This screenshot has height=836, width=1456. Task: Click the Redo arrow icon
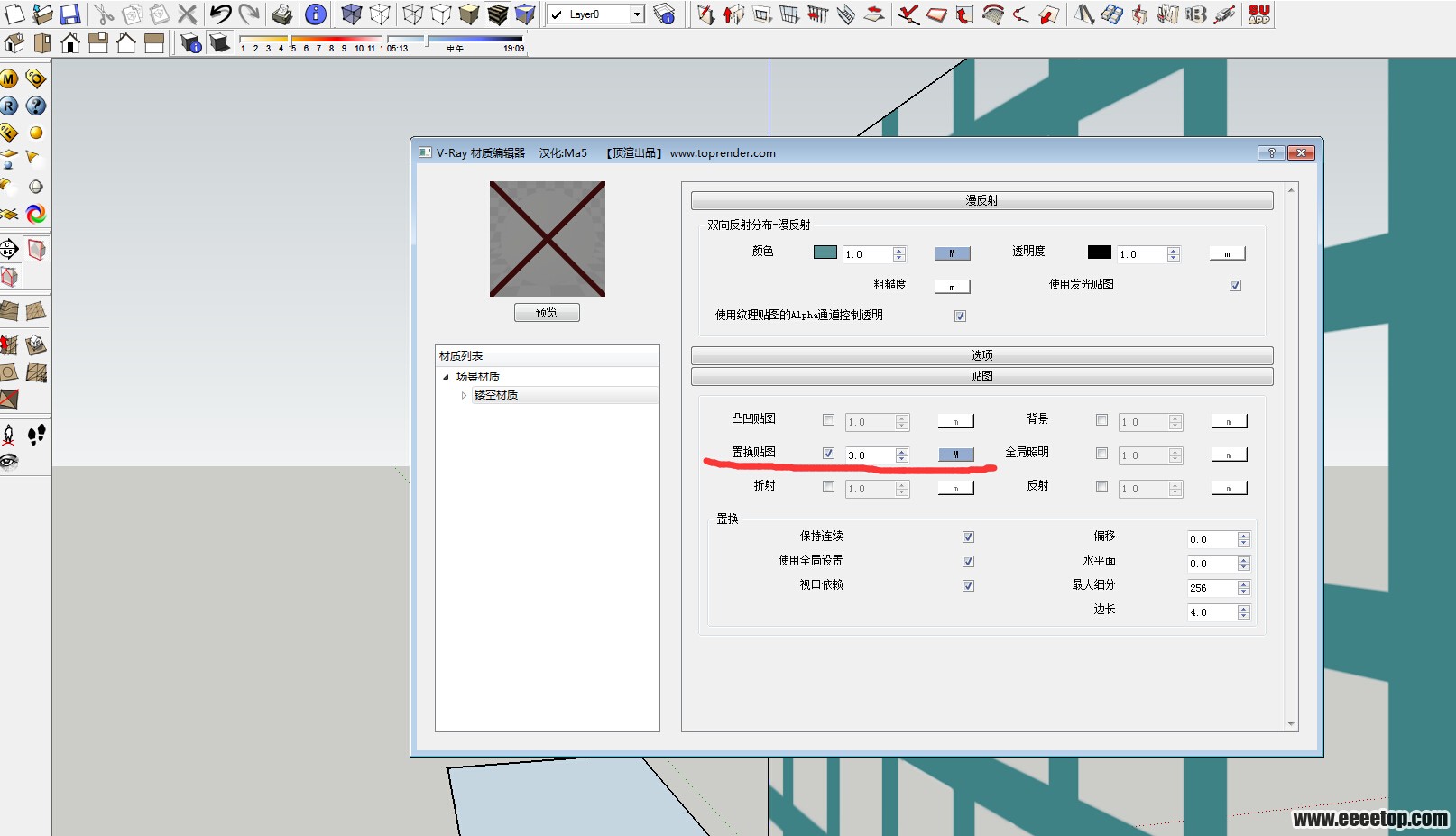click(249, 14)
